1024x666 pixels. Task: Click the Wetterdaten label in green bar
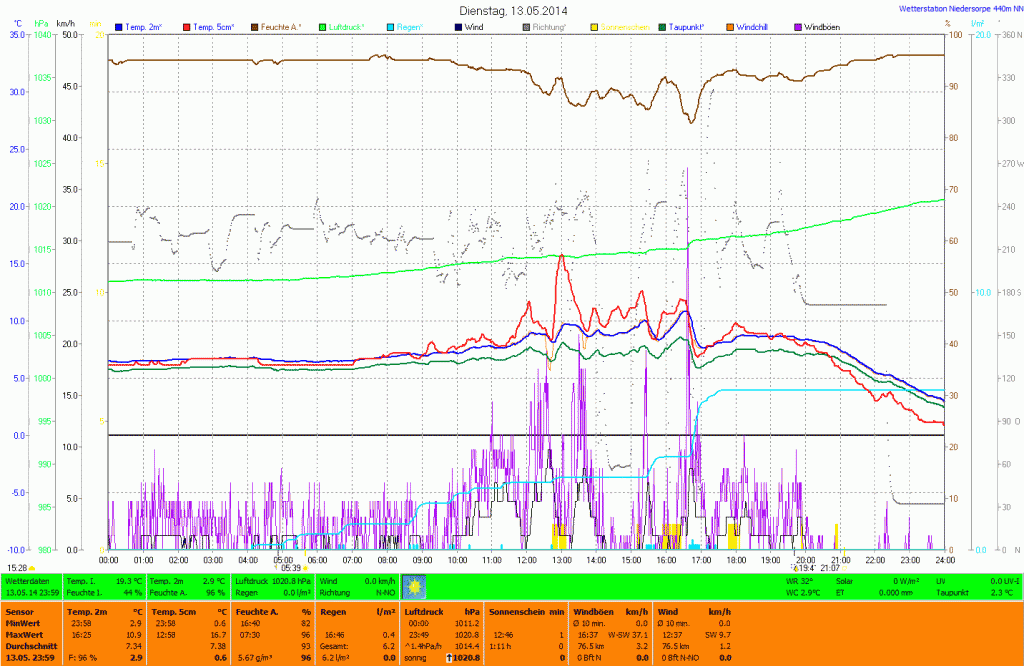click(28, 580)
